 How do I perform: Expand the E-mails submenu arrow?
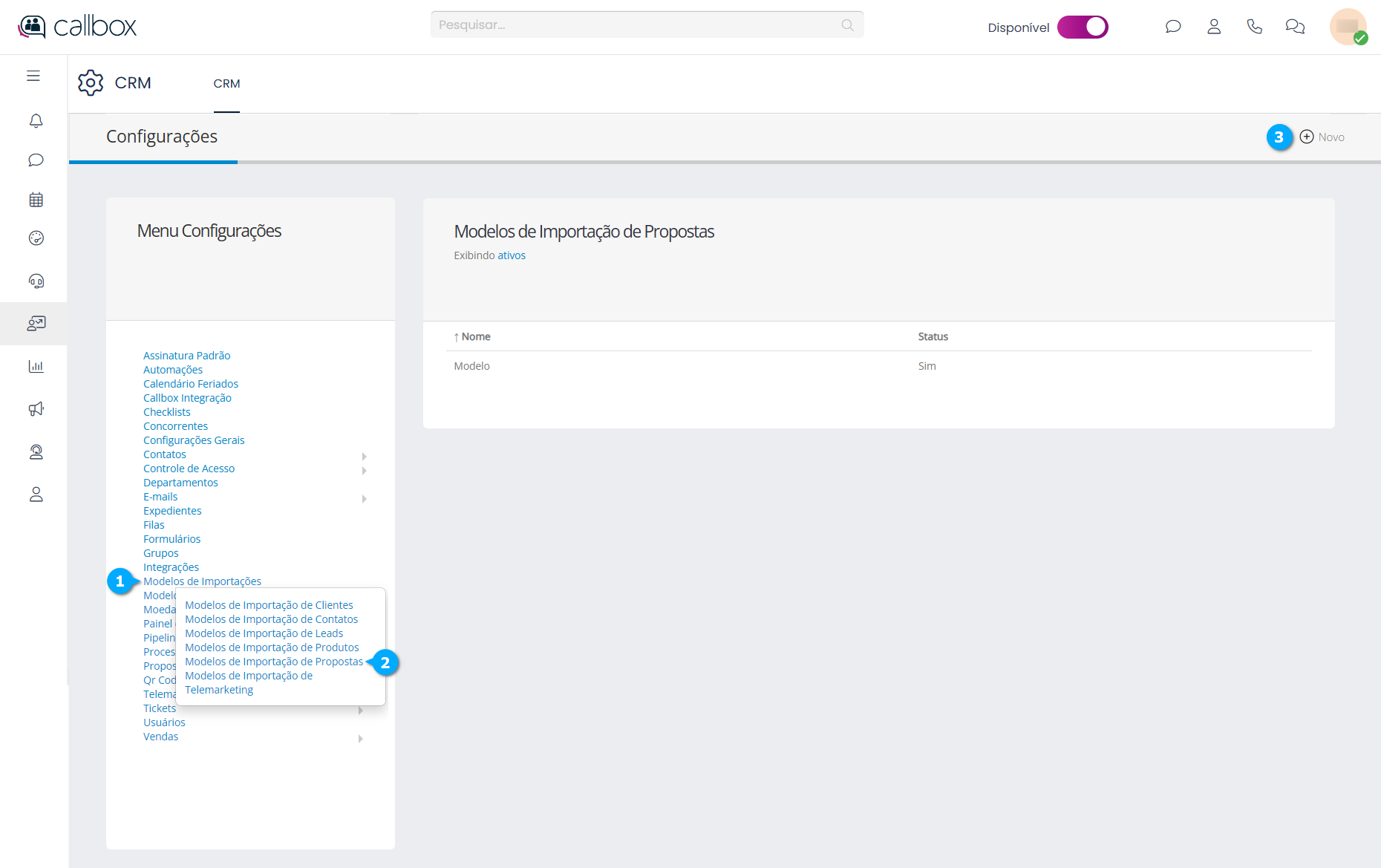[x=364, y=498]
